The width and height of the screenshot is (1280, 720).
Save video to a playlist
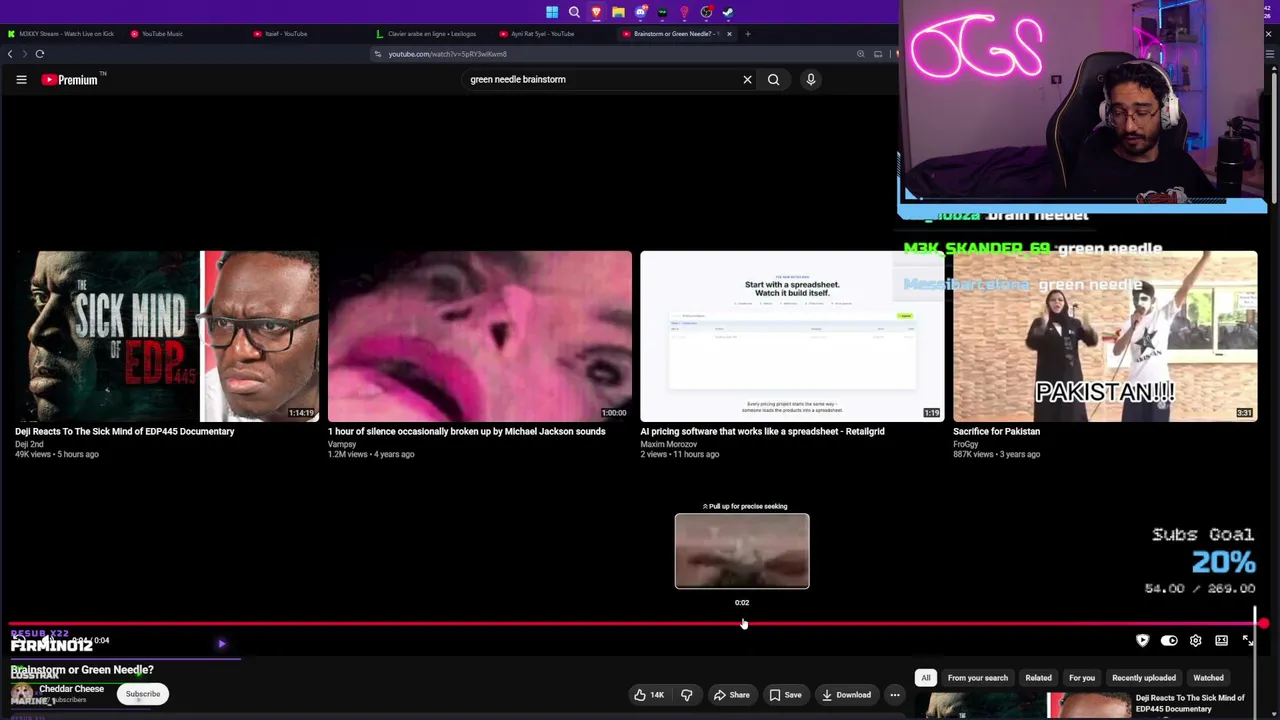coord(785,695)
